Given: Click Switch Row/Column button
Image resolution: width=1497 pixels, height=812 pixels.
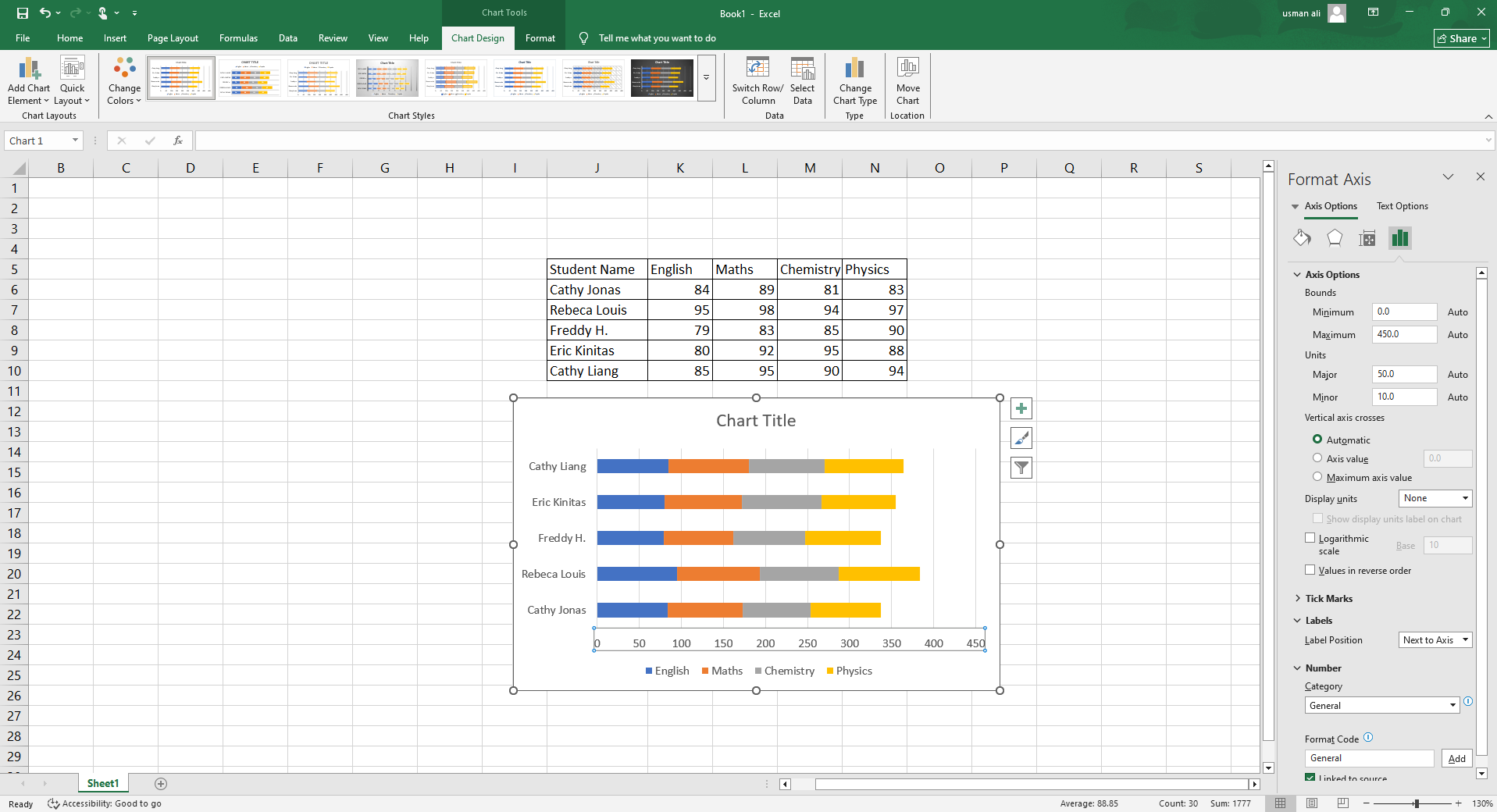Looking at the screenshot, I should (x=757, y=81).
